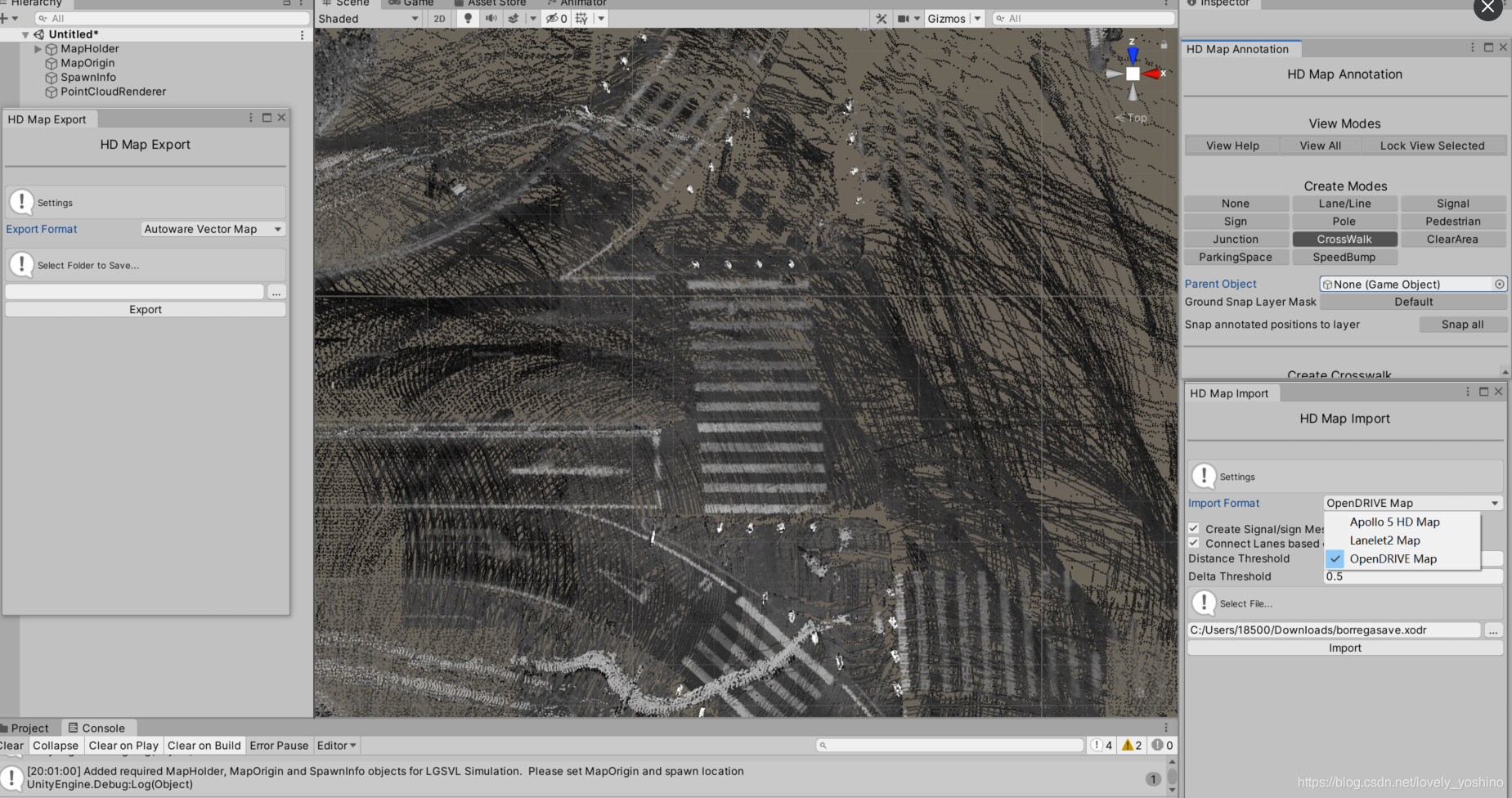This screenshot has height=798, width=1512.
Task: Toggle Collapse in console
Action: (x=56, y=746)
